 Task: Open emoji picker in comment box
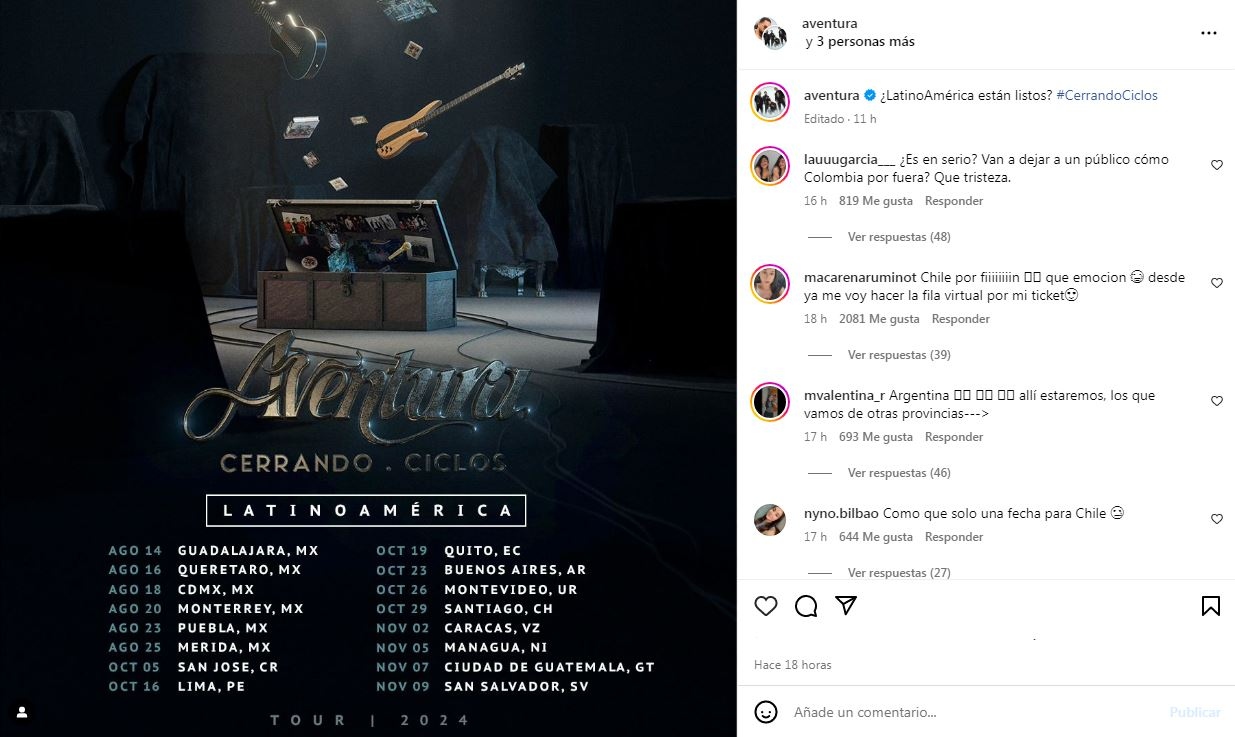[x=766, y=712]
